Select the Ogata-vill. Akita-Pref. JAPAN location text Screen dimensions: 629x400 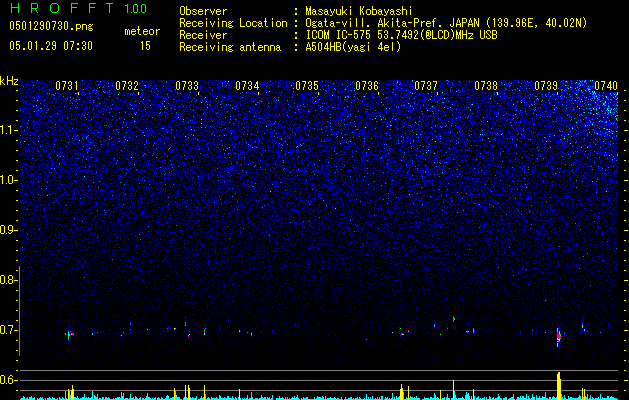click(x=446, y=23)
